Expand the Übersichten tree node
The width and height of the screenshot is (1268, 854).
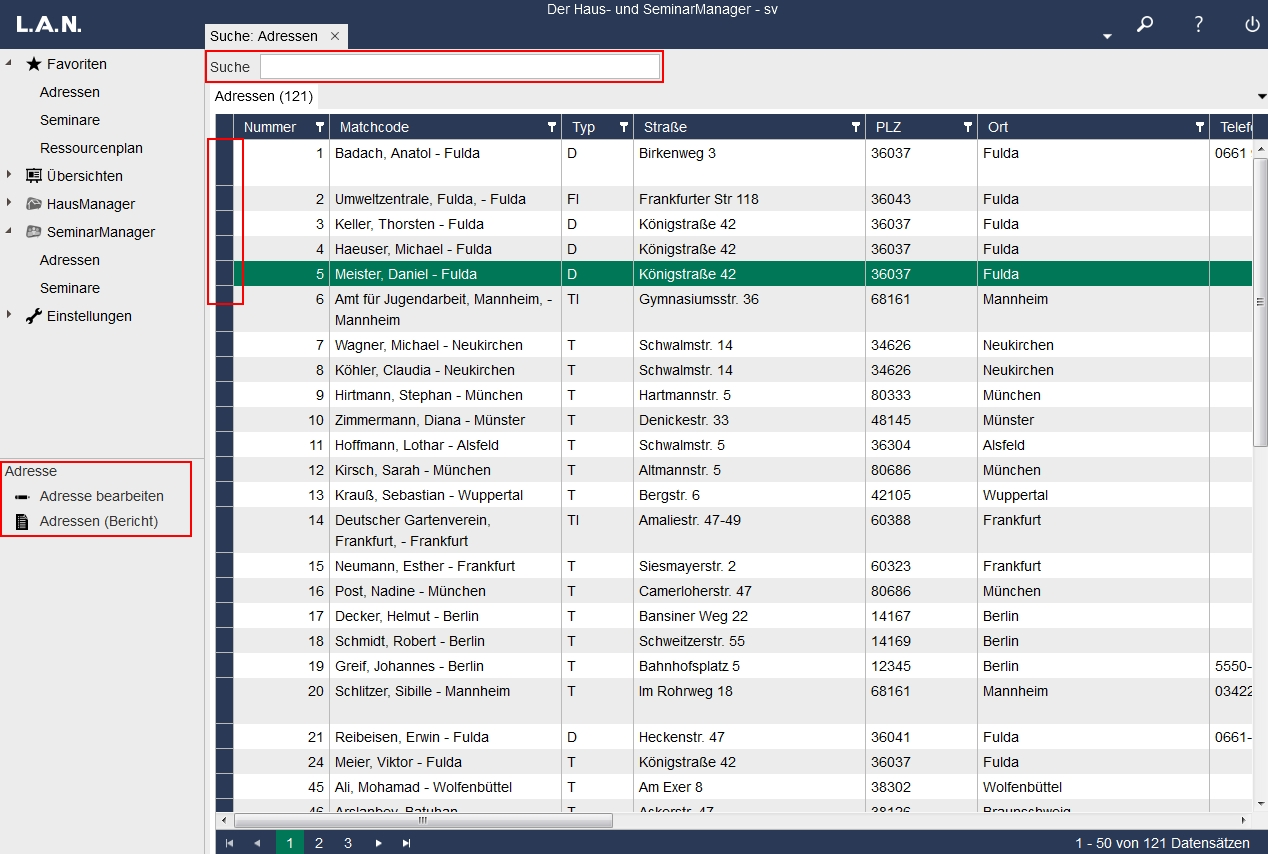click(x=9, y=175)
